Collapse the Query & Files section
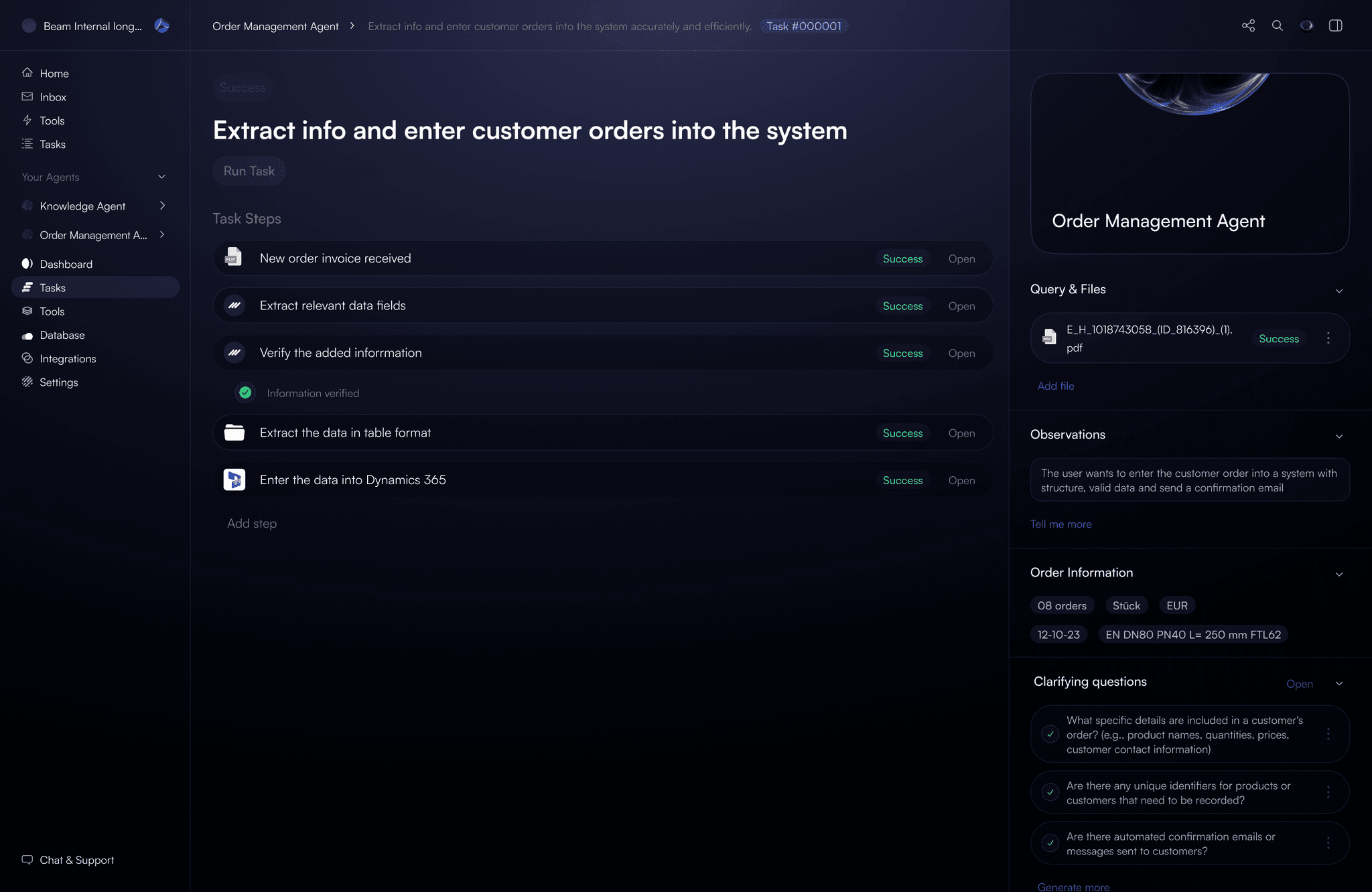The width and height of the screenshot is (1372, 892). pos(1339,290)
